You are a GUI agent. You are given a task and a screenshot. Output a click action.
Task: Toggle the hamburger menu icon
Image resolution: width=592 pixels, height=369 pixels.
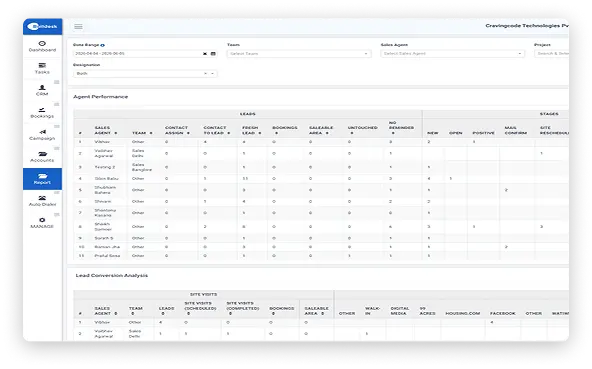click(x=78, y=26)
